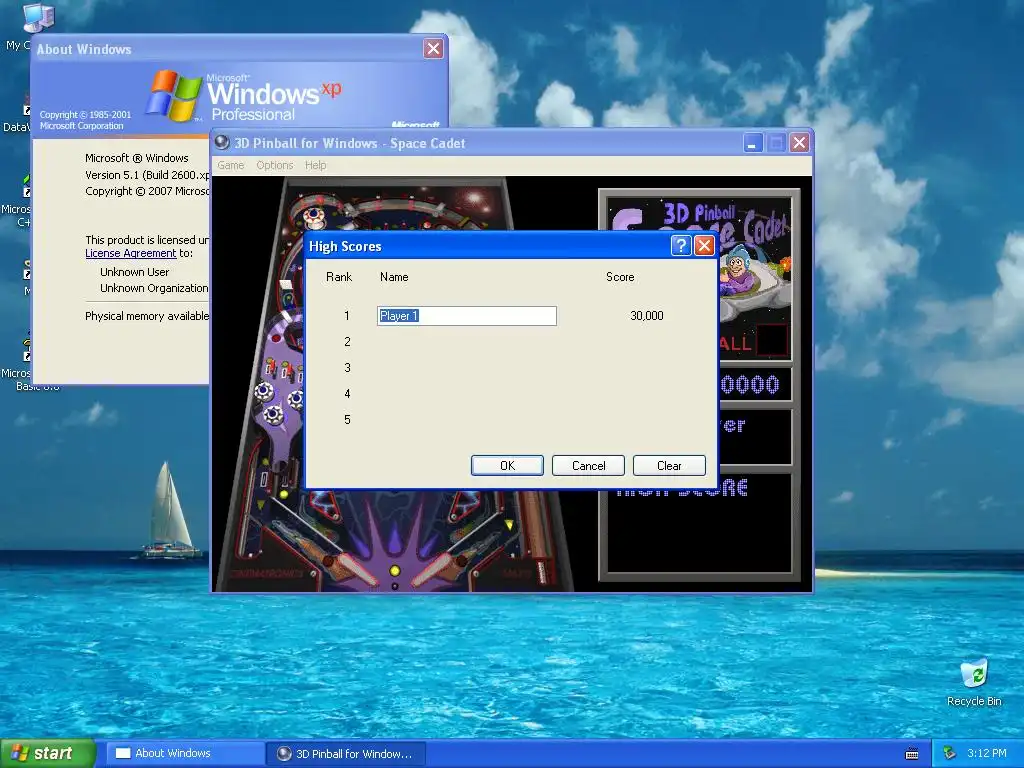Close the About Windows dialog
This screenshot has height=768, width=1024.
pyautogui.click(x=433, y=48)
